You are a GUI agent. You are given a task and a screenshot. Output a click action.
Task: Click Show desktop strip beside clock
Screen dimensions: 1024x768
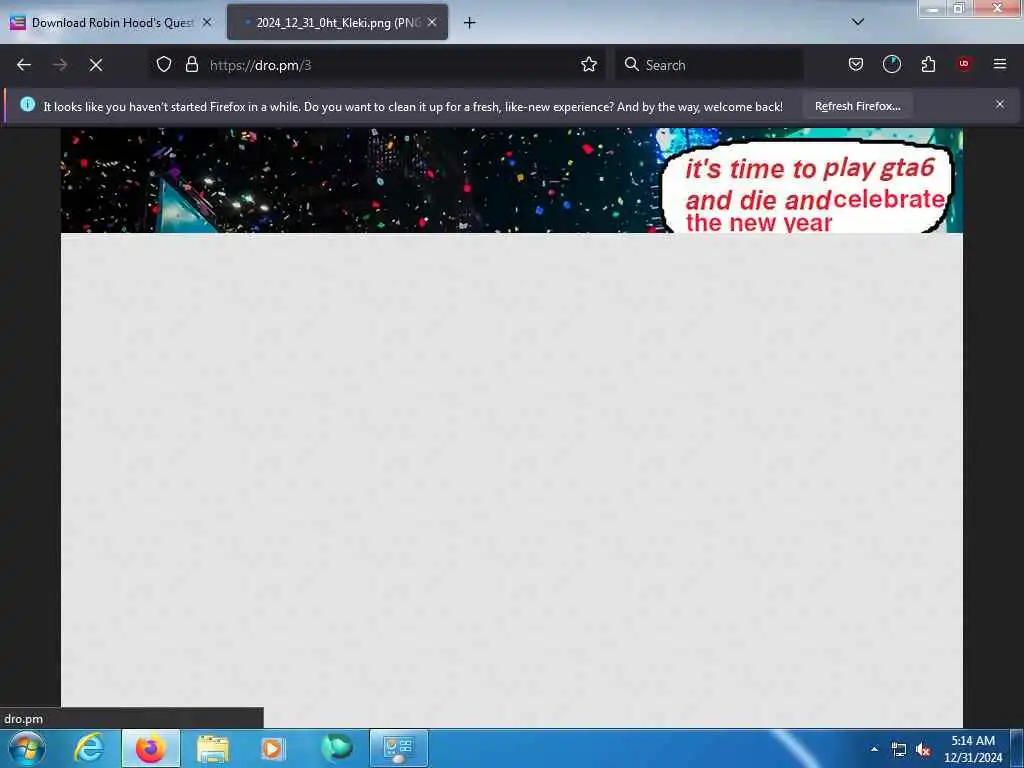coord(1017,748)
